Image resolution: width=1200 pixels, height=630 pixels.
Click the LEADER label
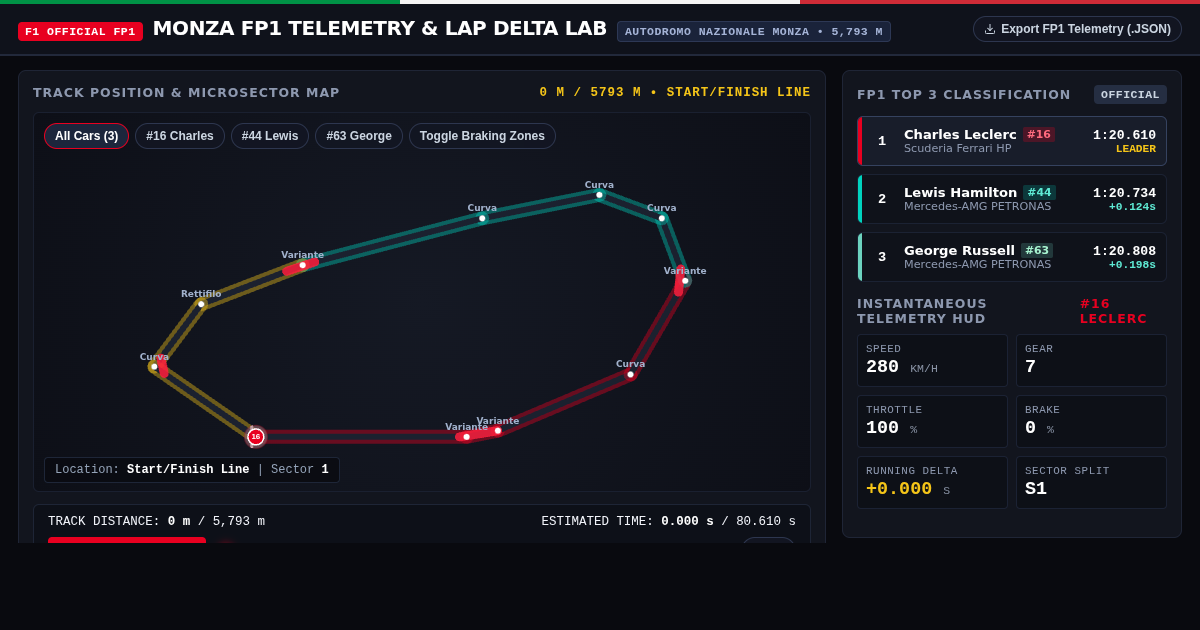[x=1136, y=149]
